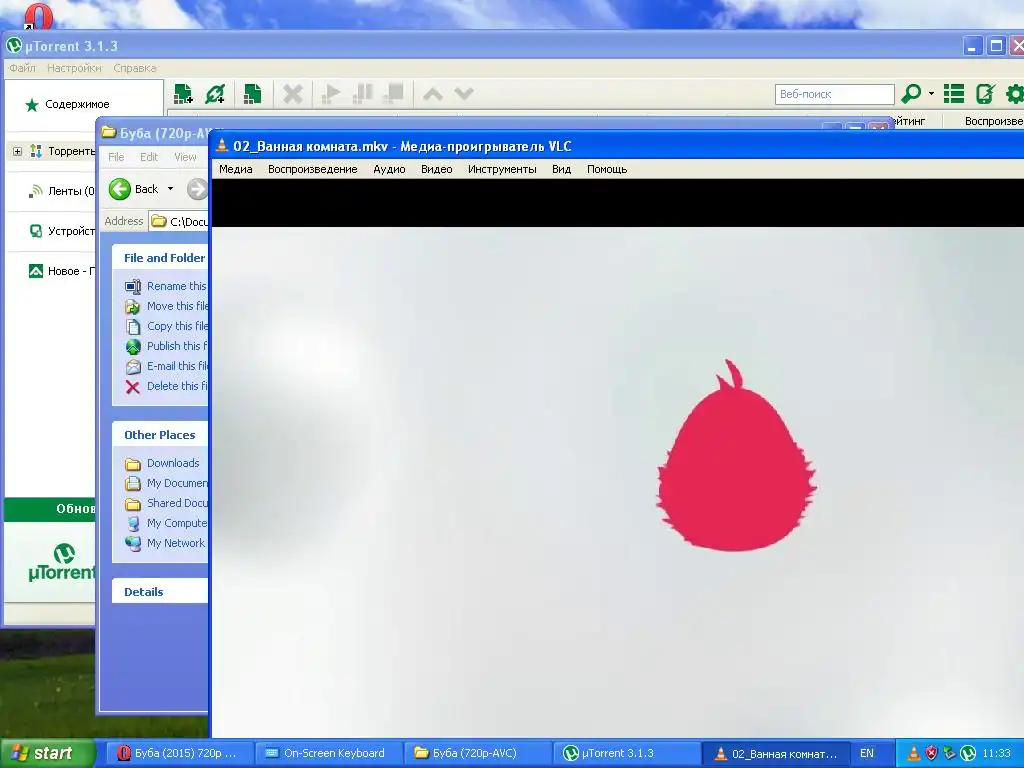The width and height of the screenshot is (1024, 768).
Task: Click the µTorrent logo in the sidebar ad
Action: tap(62, 562)
